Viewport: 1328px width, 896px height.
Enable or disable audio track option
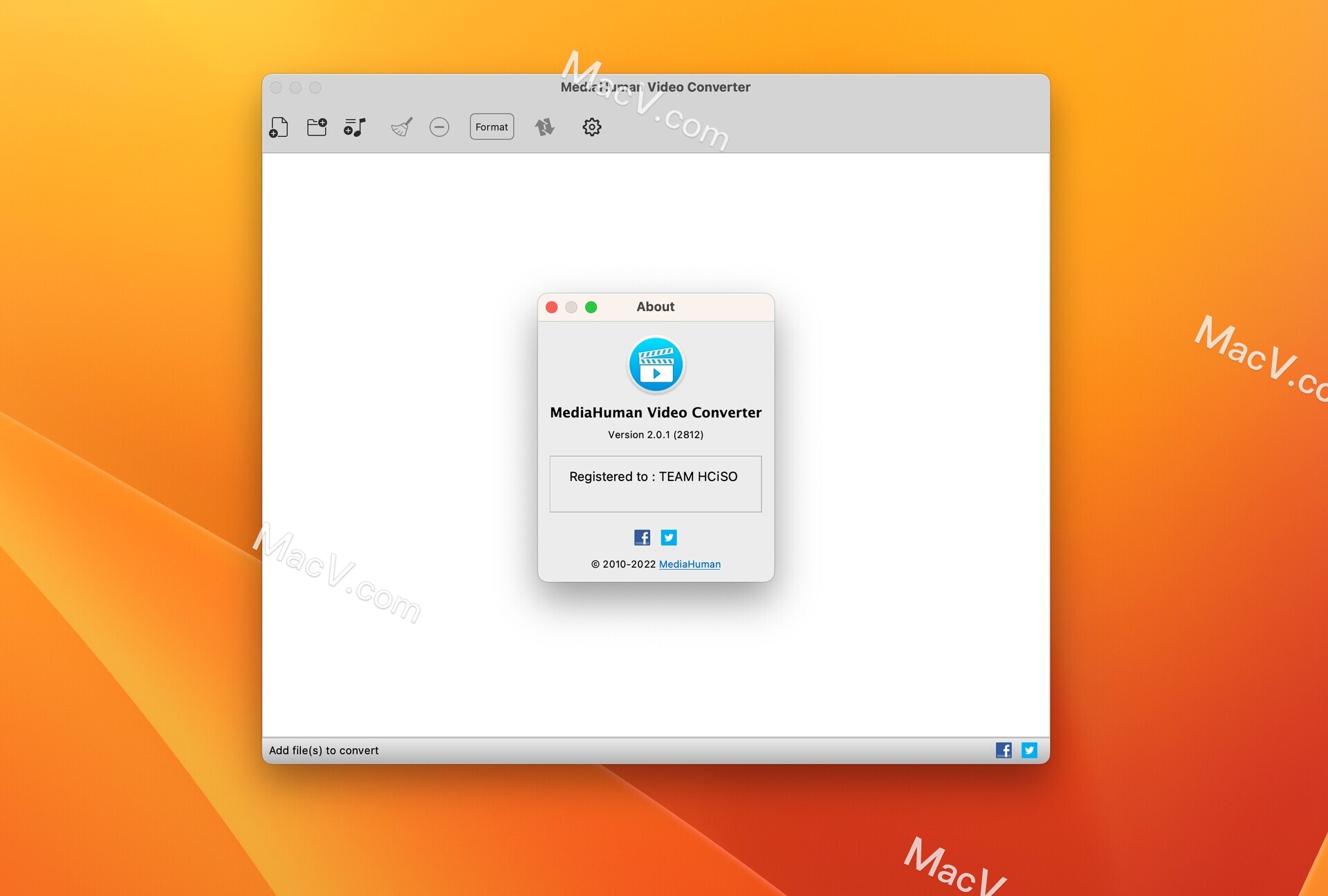coord(355,127)
